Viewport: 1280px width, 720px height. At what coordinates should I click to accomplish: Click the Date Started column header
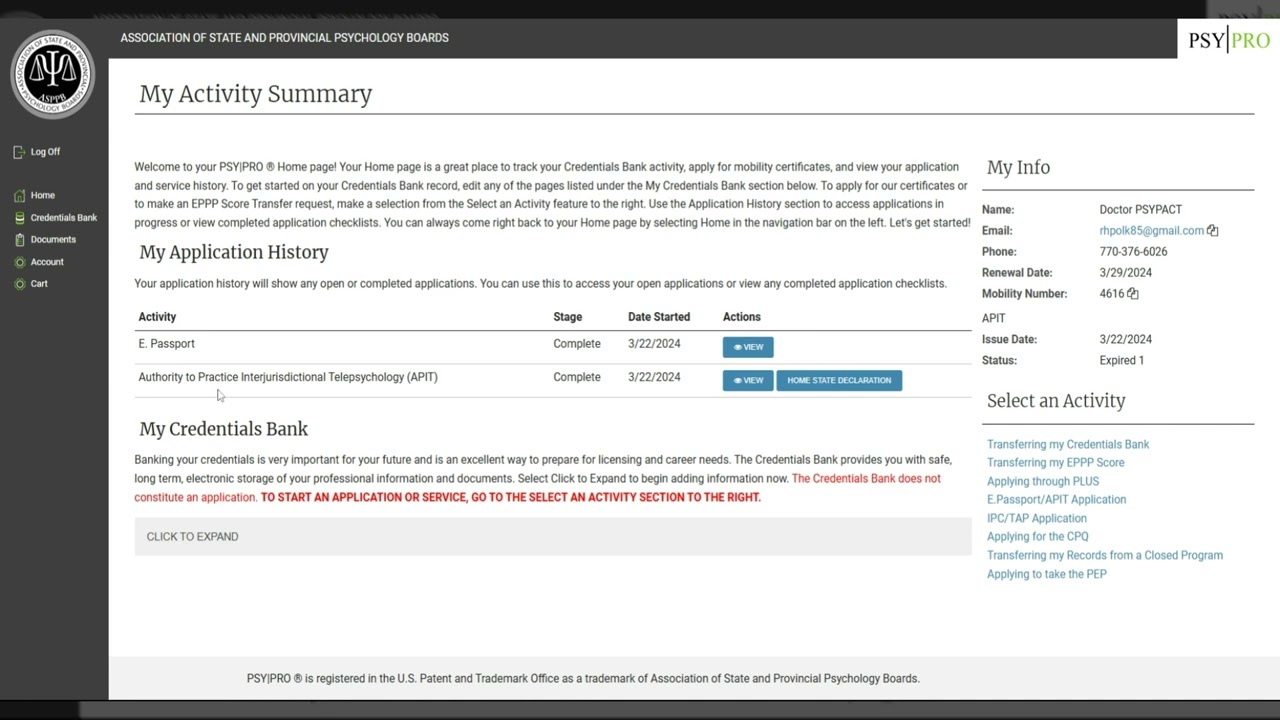tap(659, 317)
